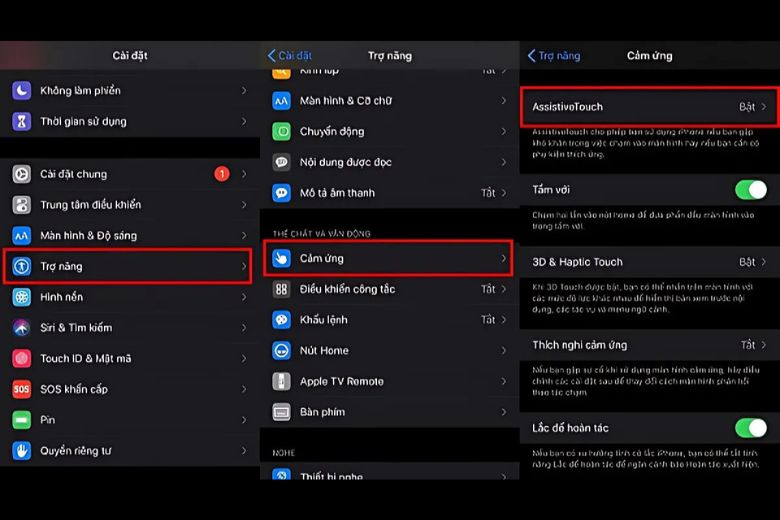780x520 pixels.
Task: Tap the Touch ID & Mật mã fingerprint icon
Action: click(x=21, y=359)
